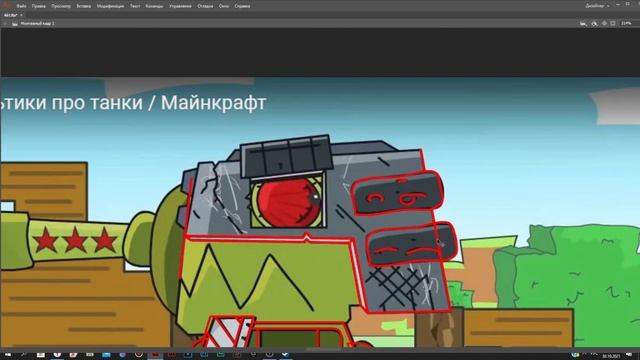
Task: Open the Команды menu
Action: click(154, 6)
